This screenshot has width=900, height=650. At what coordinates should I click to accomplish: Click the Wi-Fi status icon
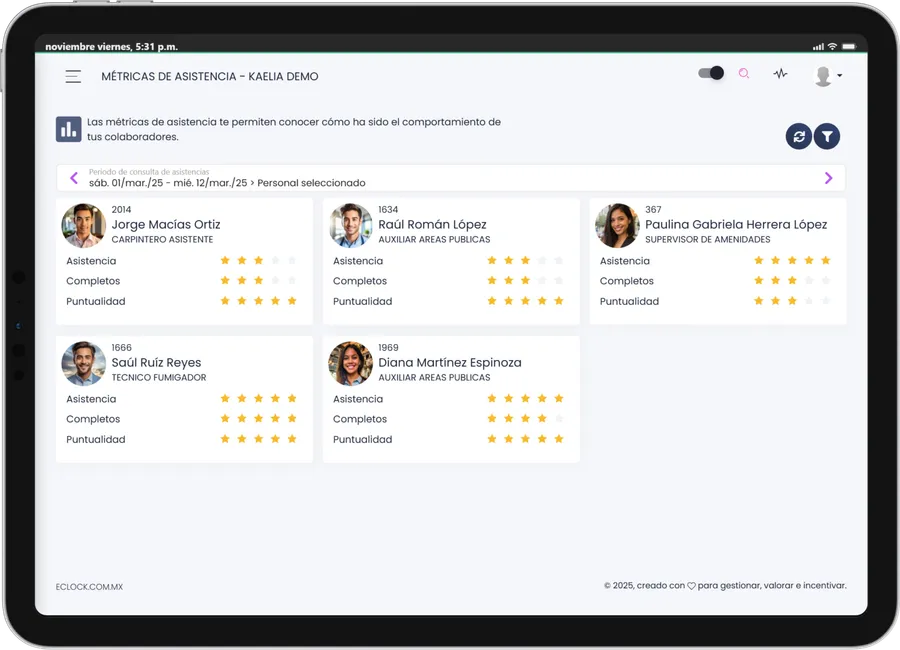tap(832, 47)
